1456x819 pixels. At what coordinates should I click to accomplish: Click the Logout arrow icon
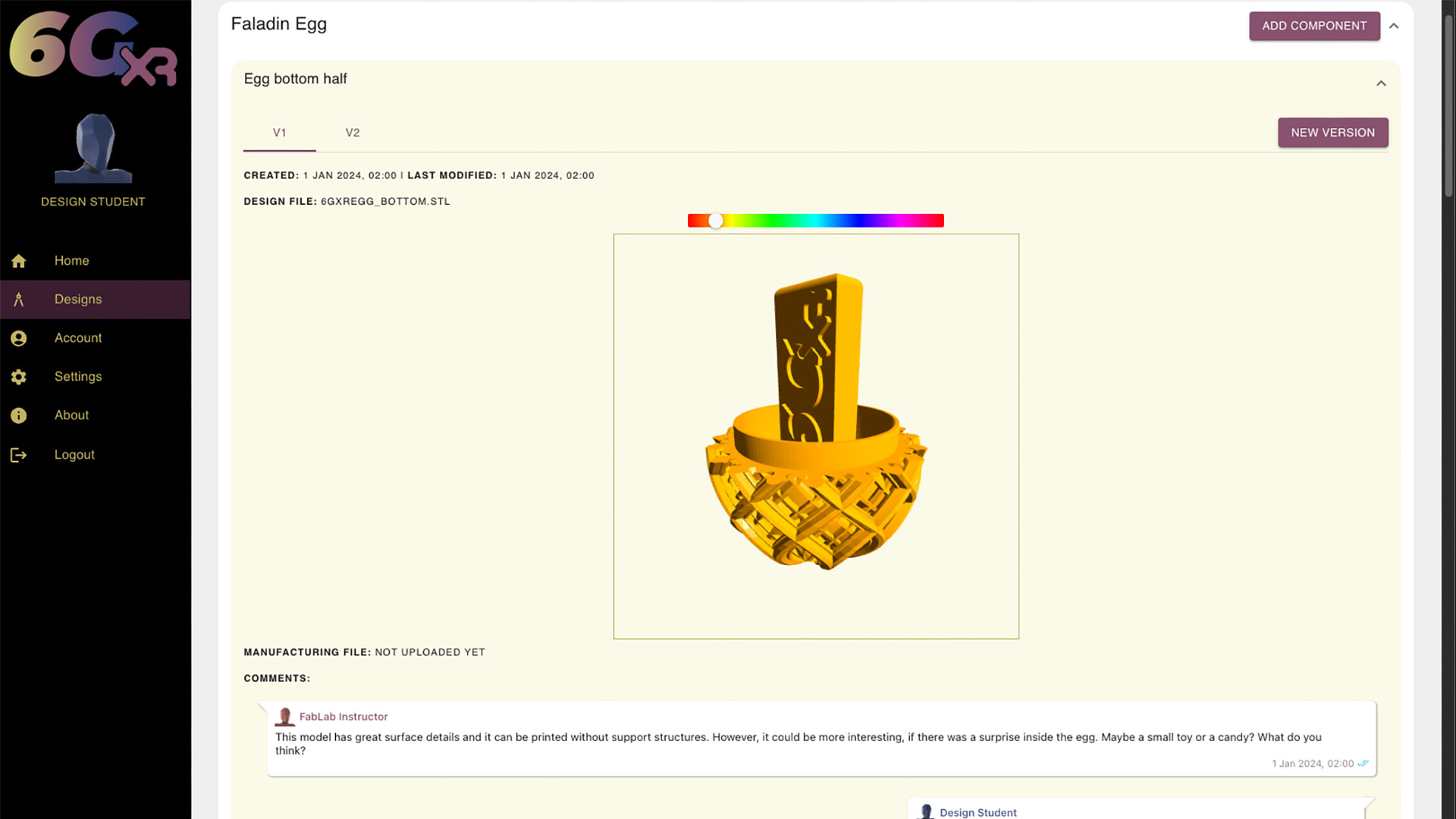point(18,454)
